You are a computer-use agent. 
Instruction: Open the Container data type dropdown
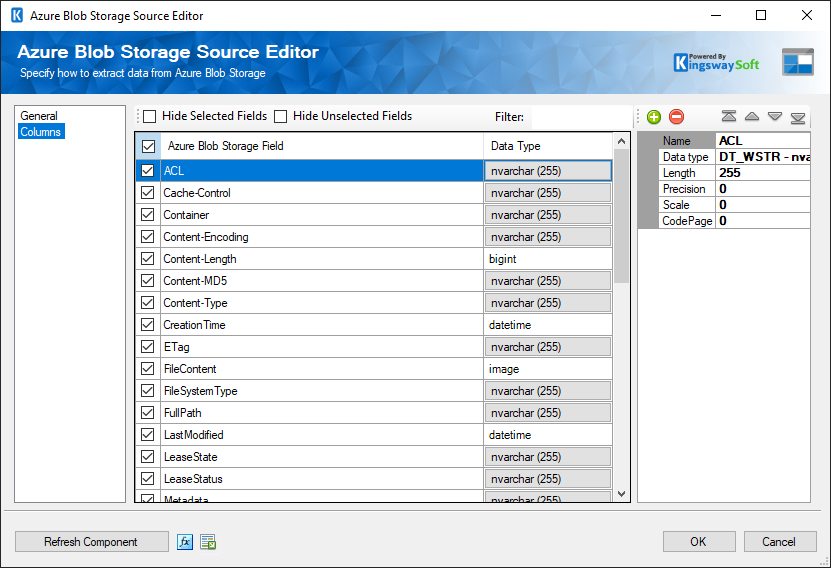(x=548, y=215)
